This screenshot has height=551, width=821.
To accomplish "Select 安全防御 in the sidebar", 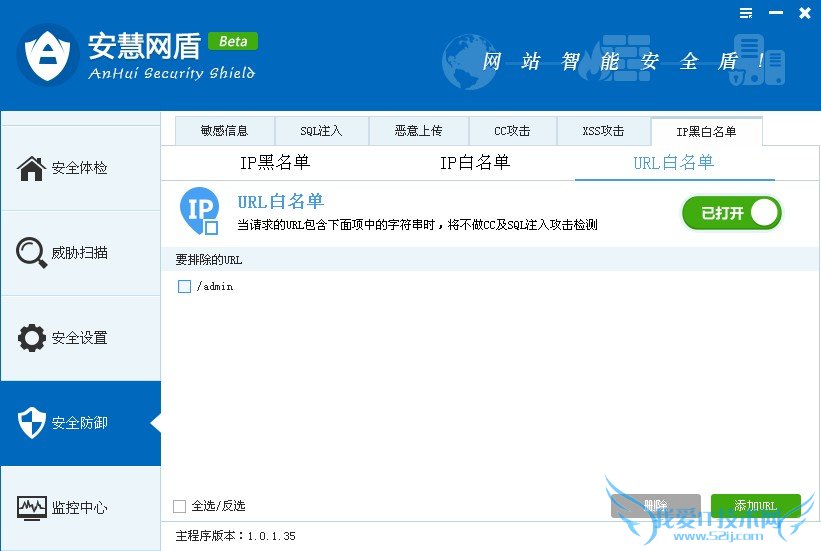I will (x=81, y=423).
